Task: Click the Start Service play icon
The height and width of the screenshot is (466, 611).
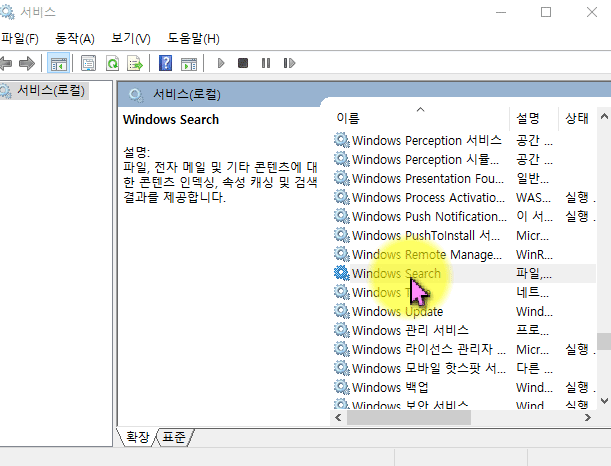Action: (x=221, y=63)
